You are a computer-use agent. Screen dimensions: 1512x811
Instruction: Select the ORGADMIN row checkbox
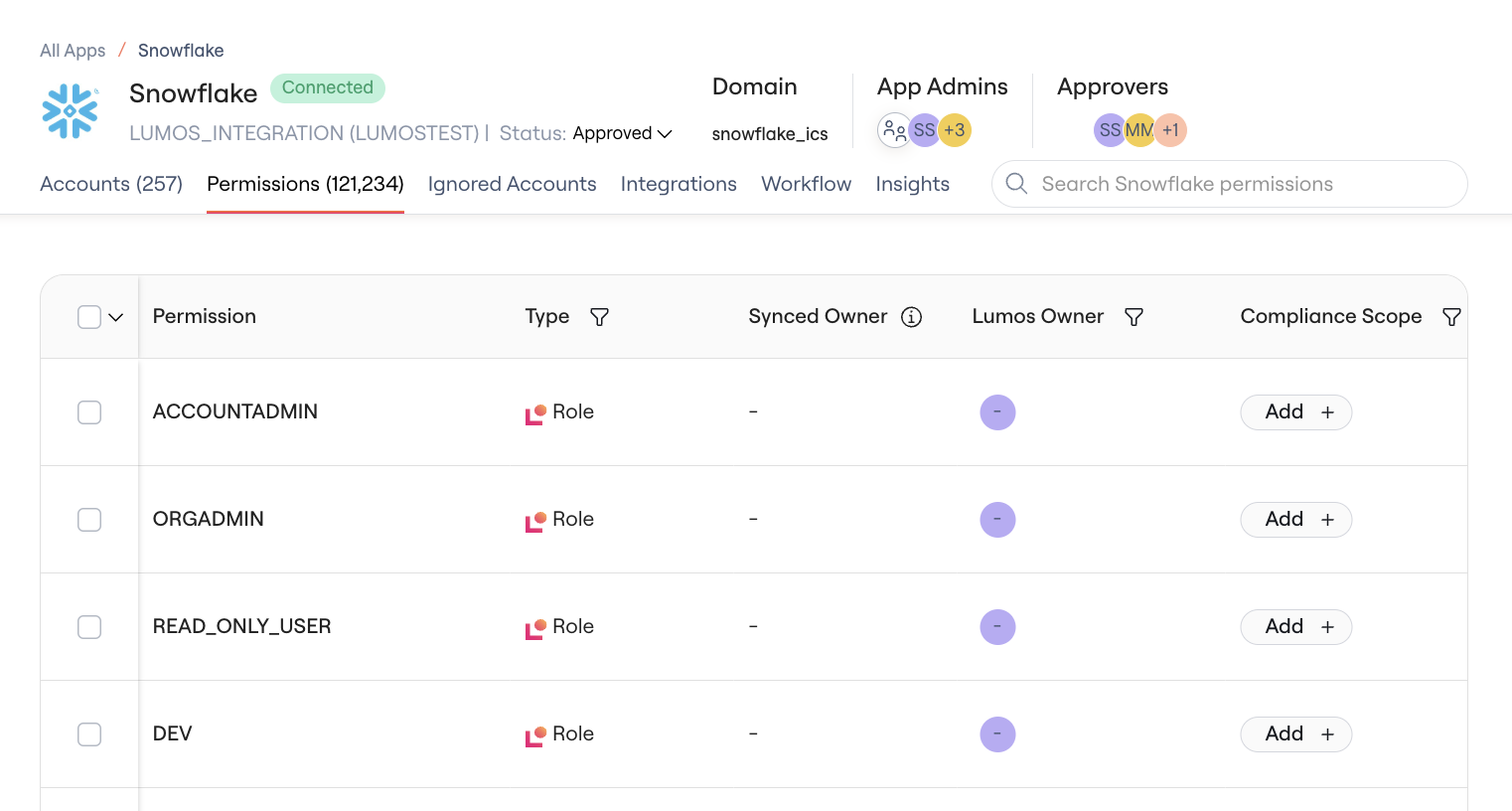(89, 520)
